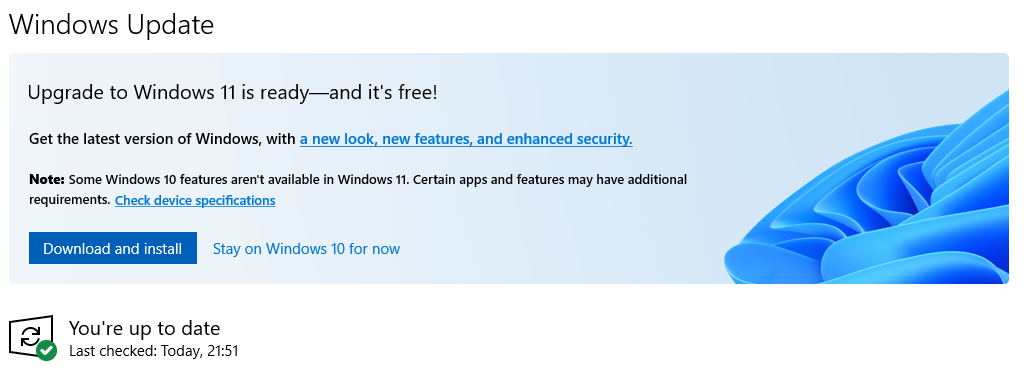This screenshot has height=370, width=1032.
Task: Click the You're up to date status text
Action: [x=144, y=328]
